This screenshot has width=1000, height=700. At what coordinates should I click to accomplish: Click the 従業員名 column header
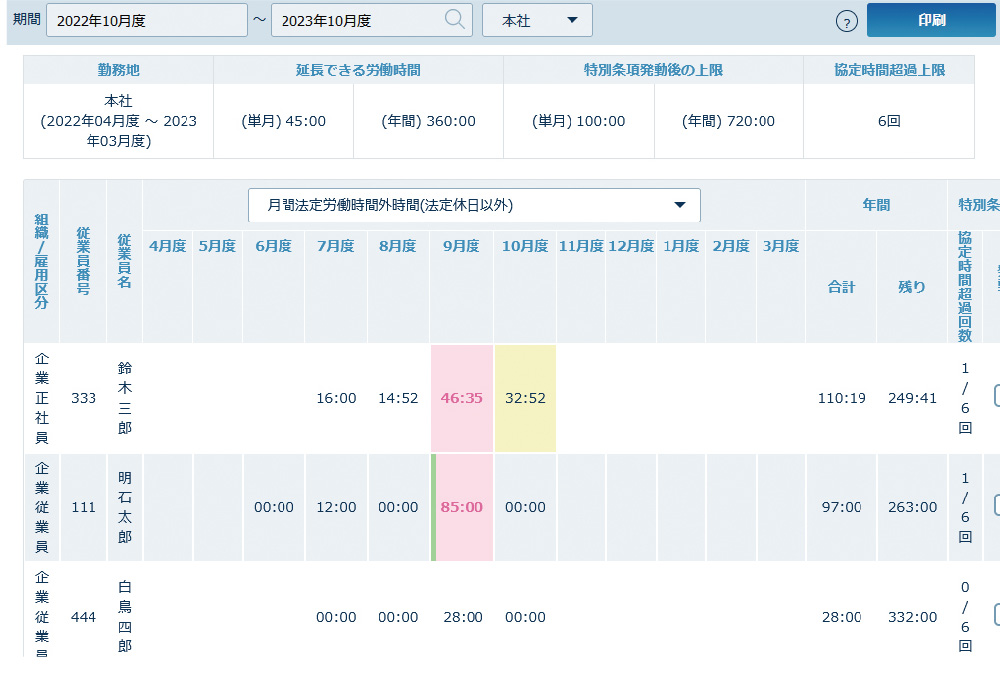pyautogui.click(x=124, y=261)
